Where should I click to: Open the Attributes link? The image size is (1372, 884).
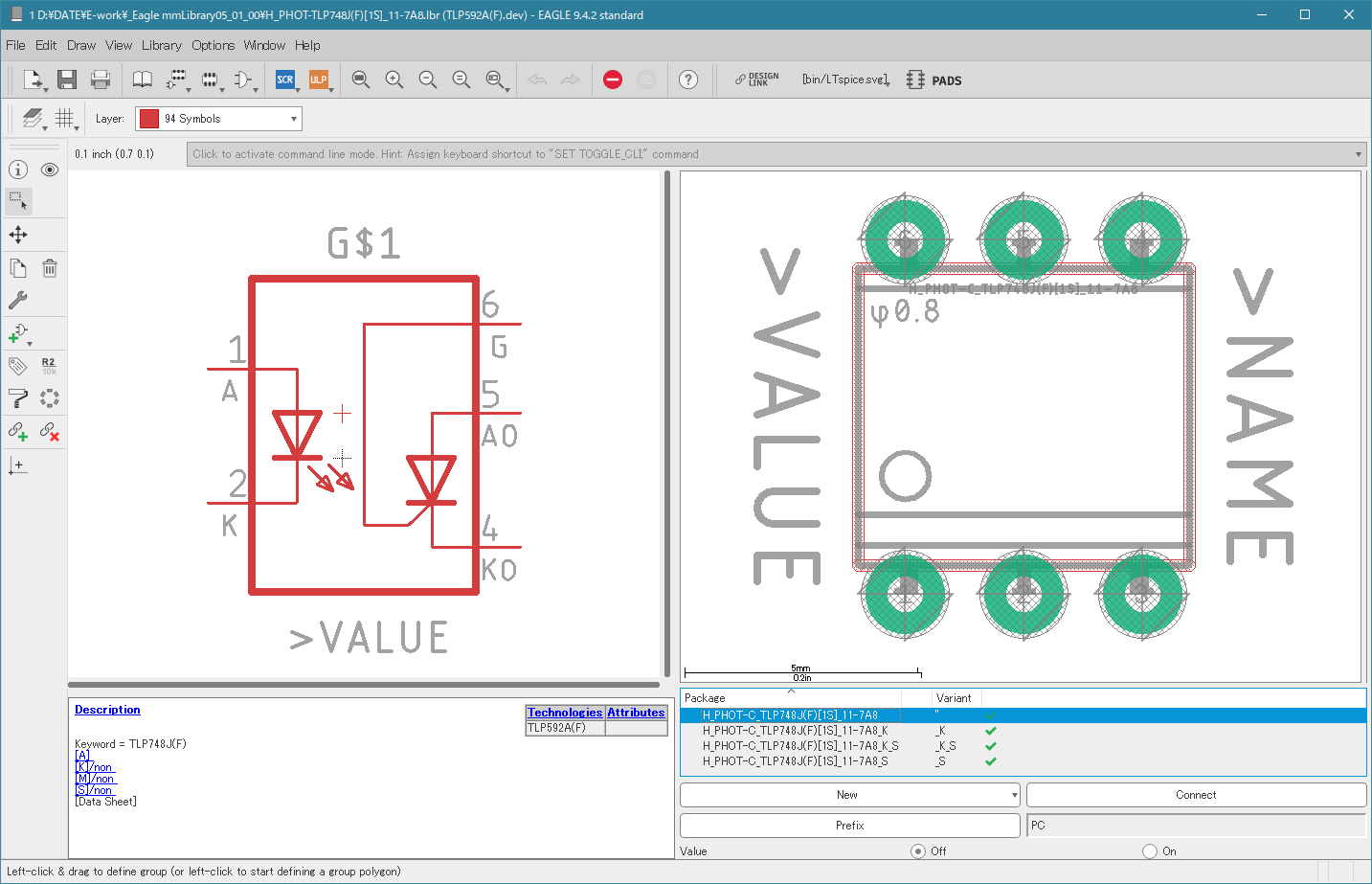pos(636,713)
